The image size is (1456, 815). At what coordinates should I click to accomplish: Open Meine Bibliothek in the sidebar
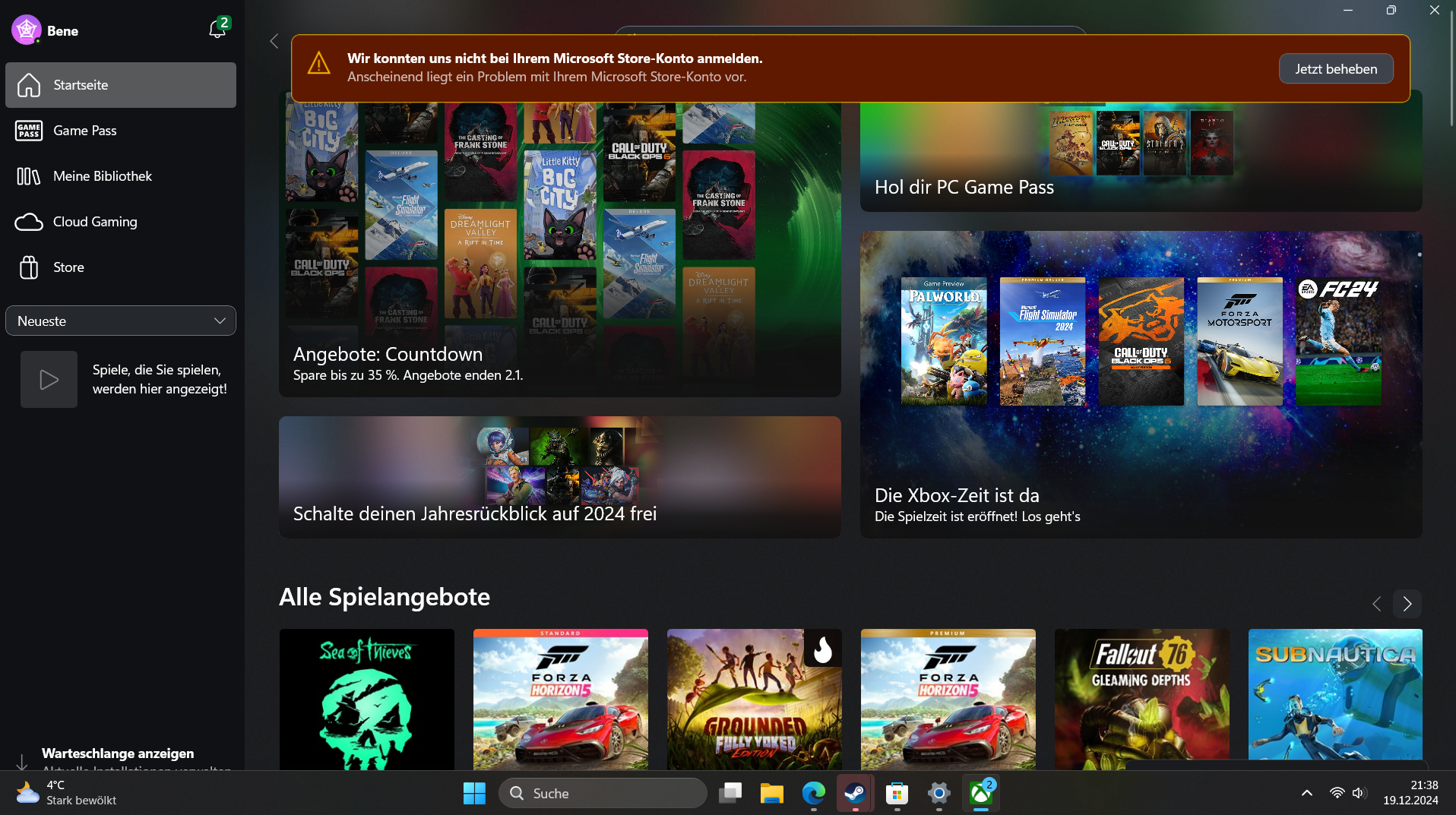coord(121,176)
